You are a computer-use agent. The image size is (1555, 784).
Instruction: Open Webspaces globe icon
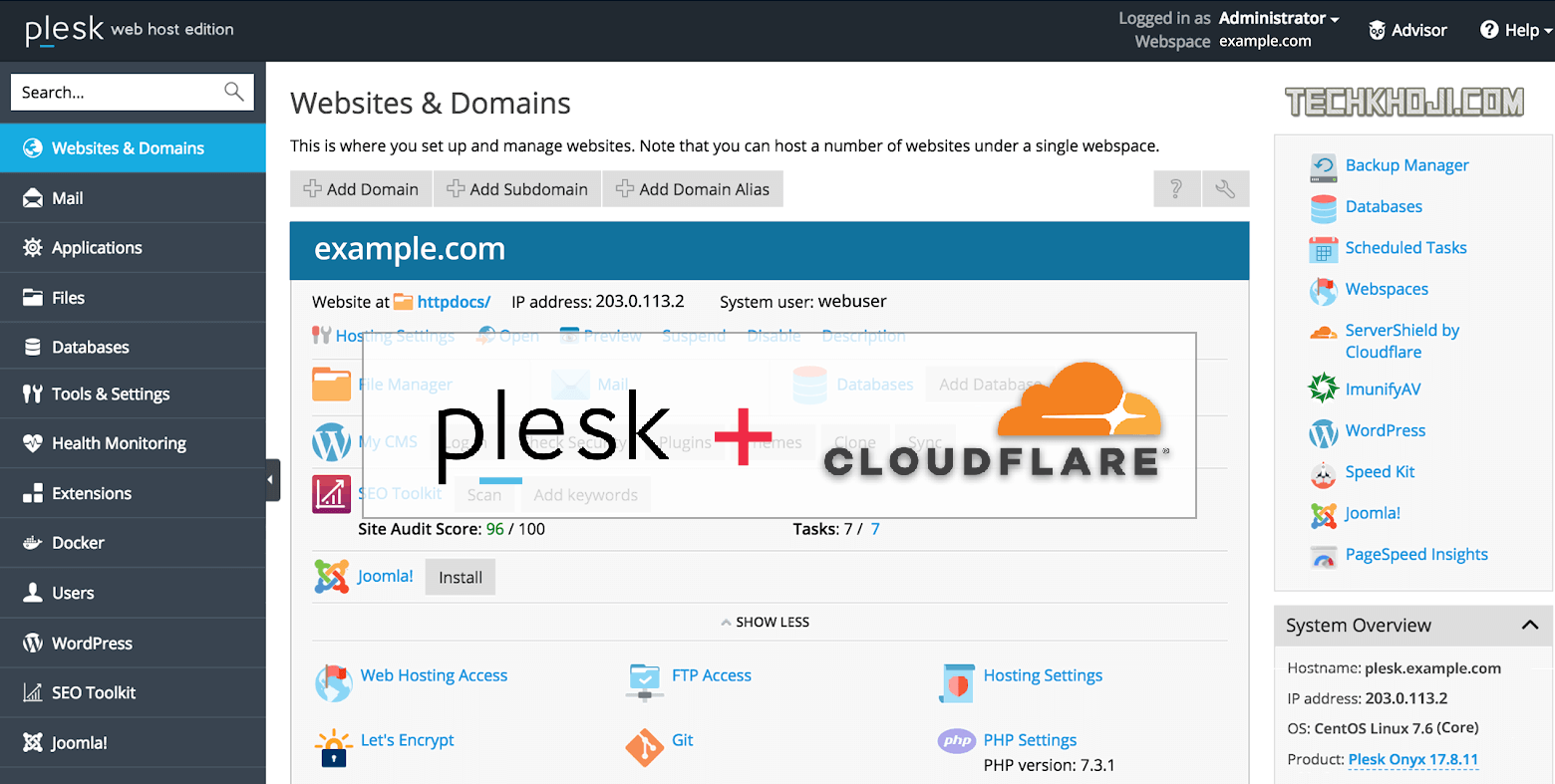1324,291
